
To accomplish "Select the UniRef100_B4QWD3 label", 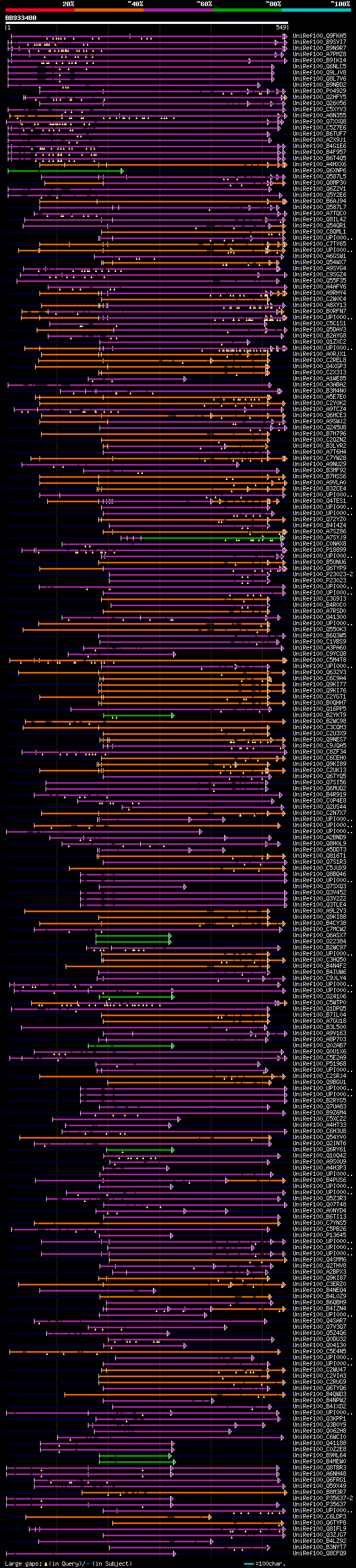I will 319,1394.
